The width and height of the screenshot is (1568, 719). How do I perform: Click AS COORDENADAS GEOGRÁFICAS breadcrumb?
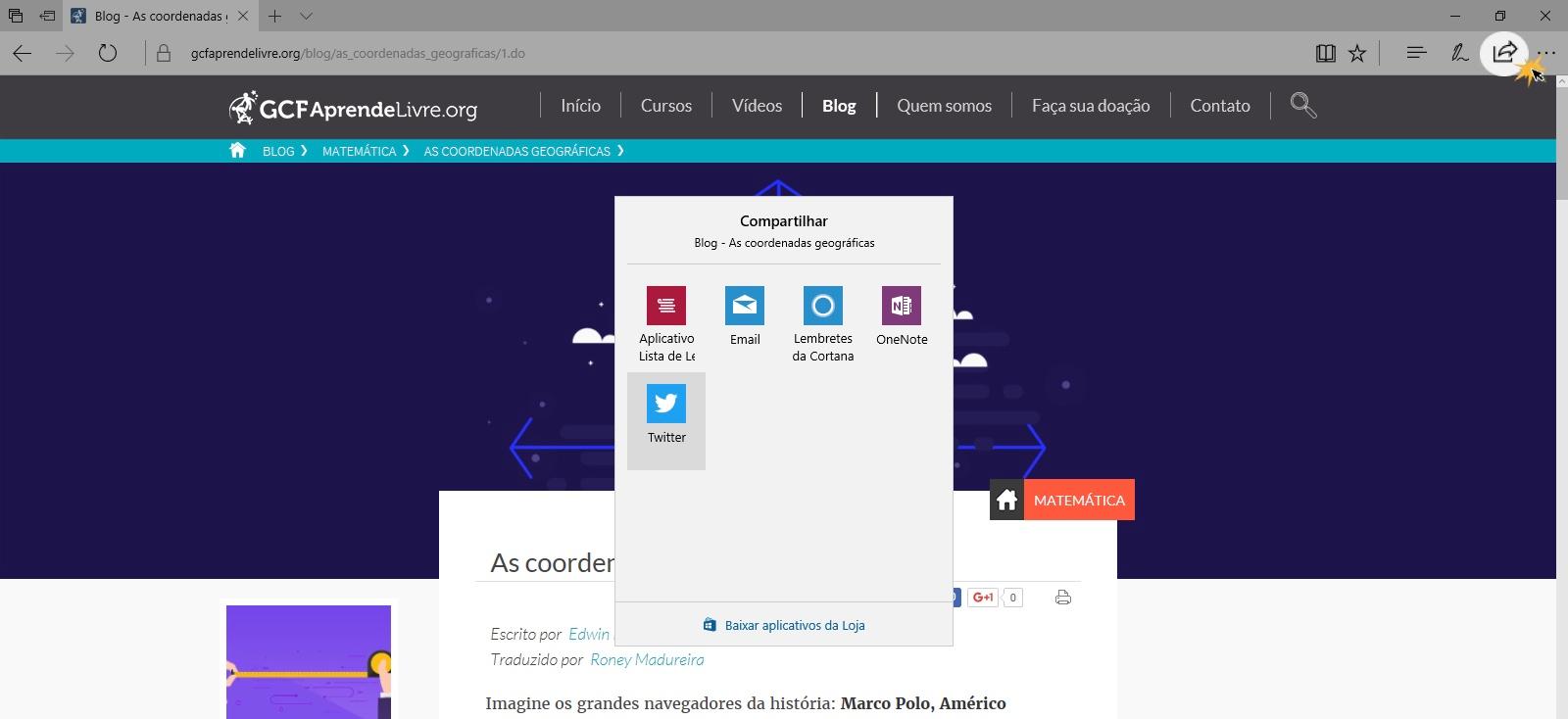516,151
